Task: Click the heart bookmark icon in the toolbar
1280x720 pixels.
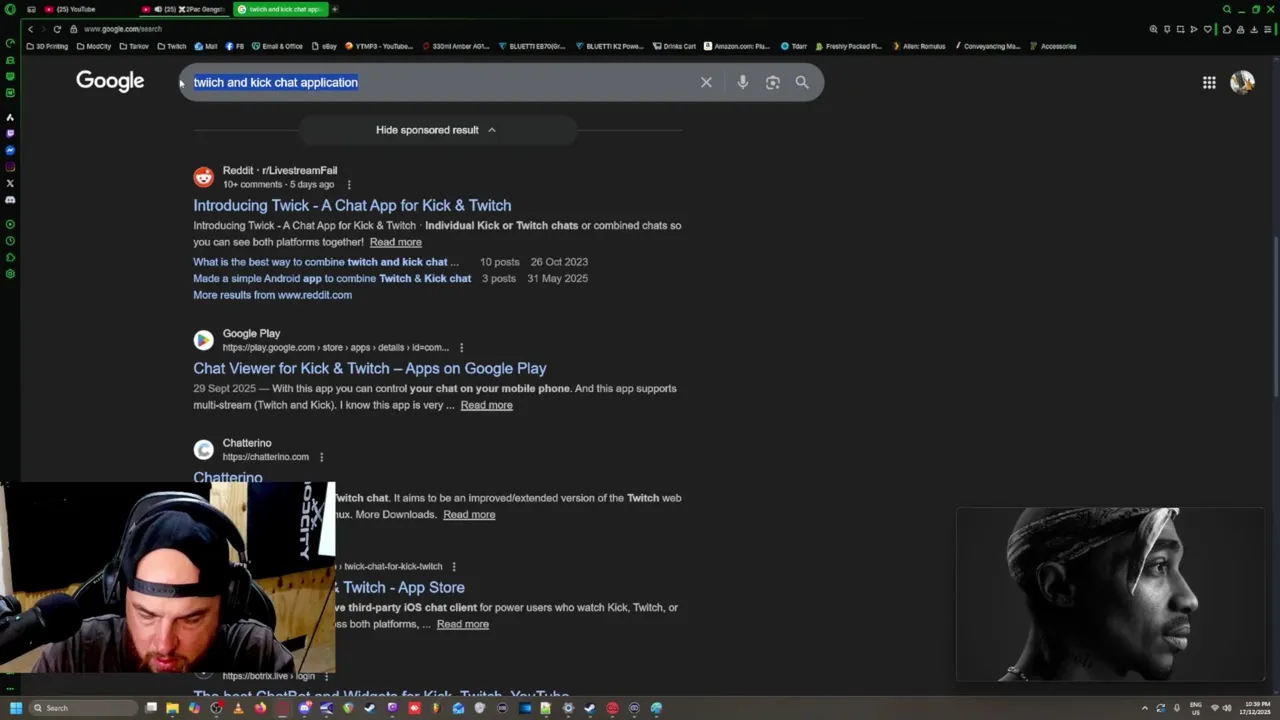Action: click(x=1208, y=29)
